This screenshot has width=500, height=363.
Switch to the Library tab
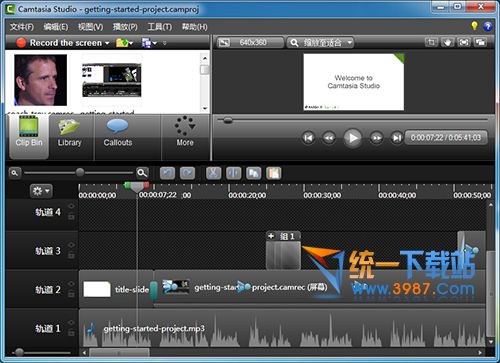pos(70,137)
